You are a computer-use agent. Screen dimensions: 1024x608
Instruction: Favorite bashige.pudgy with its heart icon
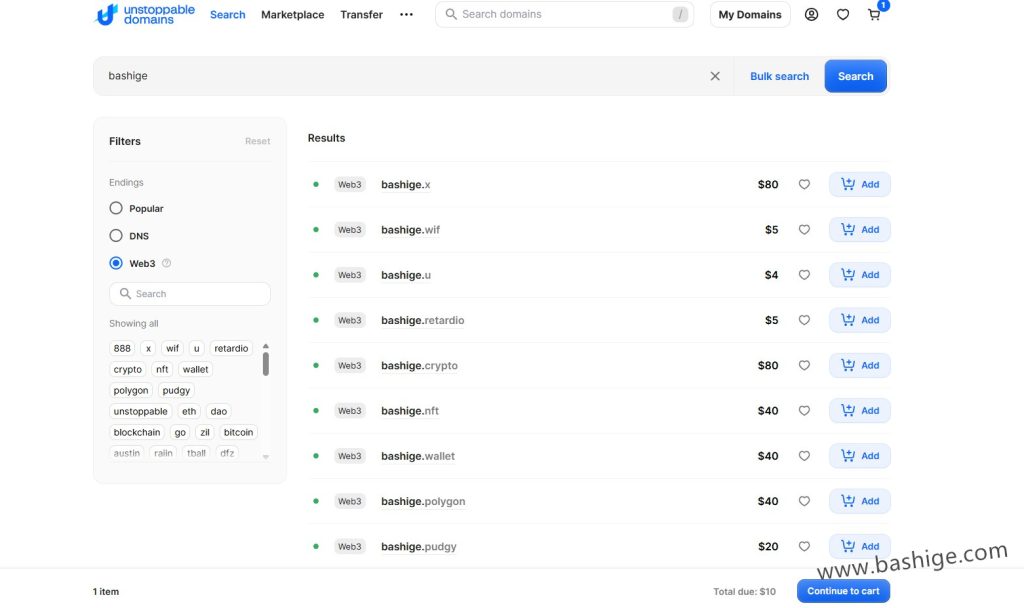pyautogui.click(x=804, y=547)
